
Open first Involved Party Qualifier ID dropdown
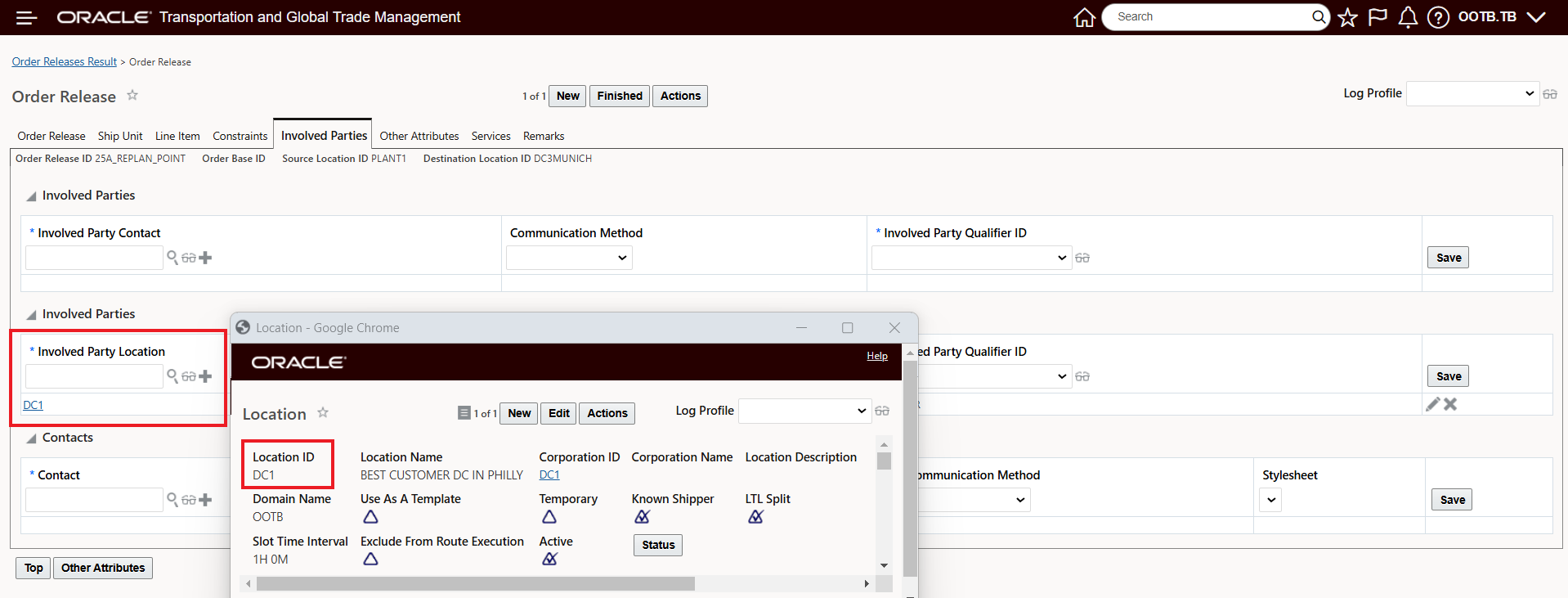(x=971, y=258)
